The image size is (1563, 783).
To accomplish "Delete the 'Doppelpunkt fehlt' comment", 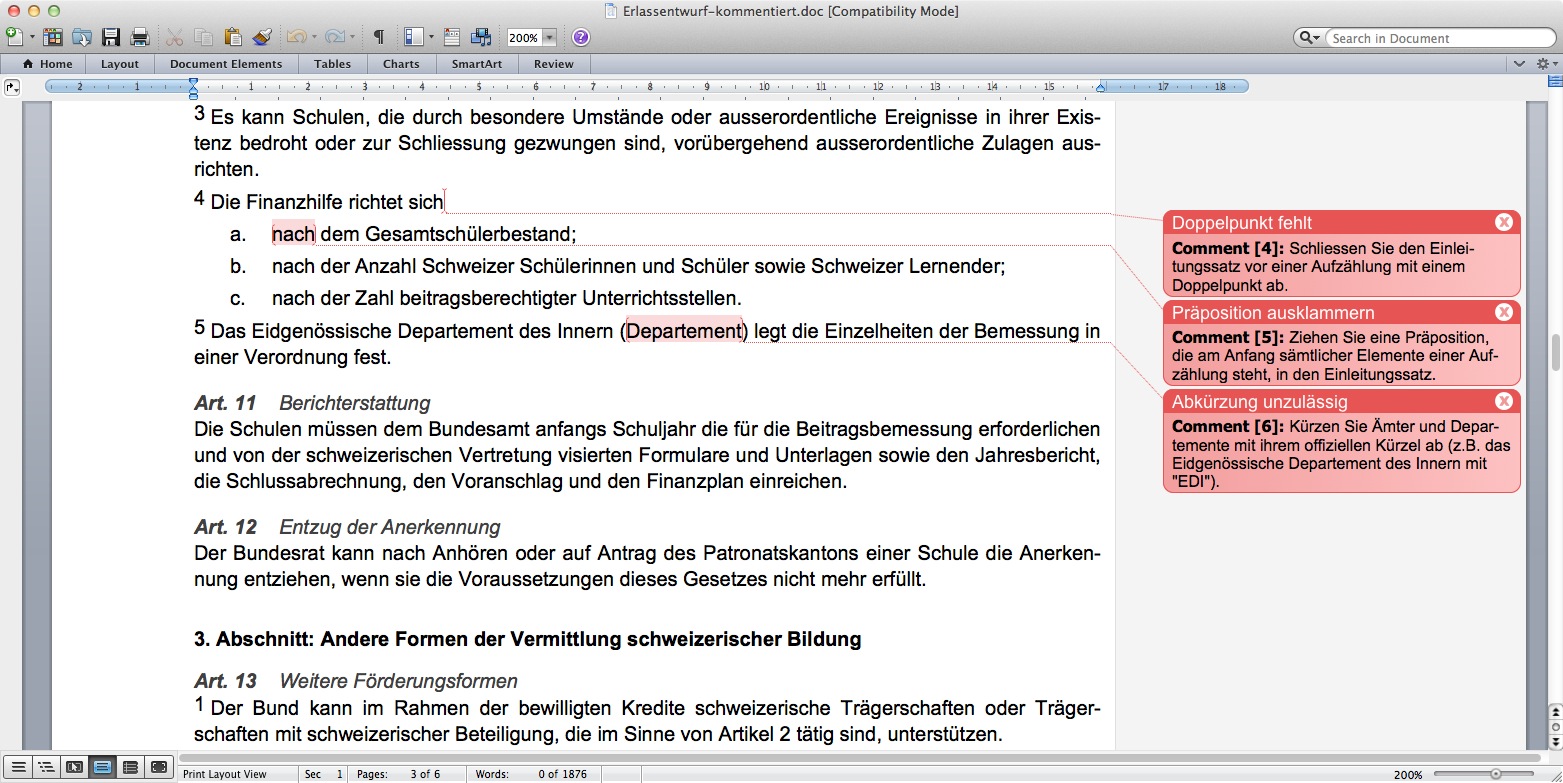I will point(1503,223).
